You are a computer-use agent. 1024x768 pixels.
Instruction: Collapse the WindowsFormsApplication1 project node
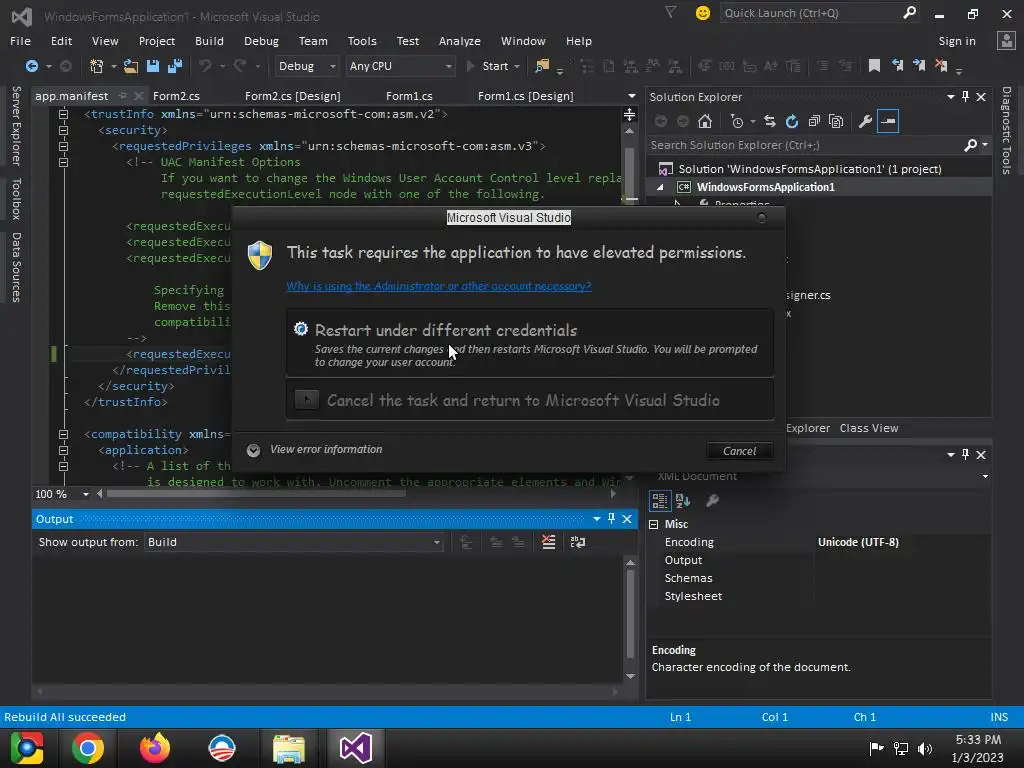click(x=660, y=187)
